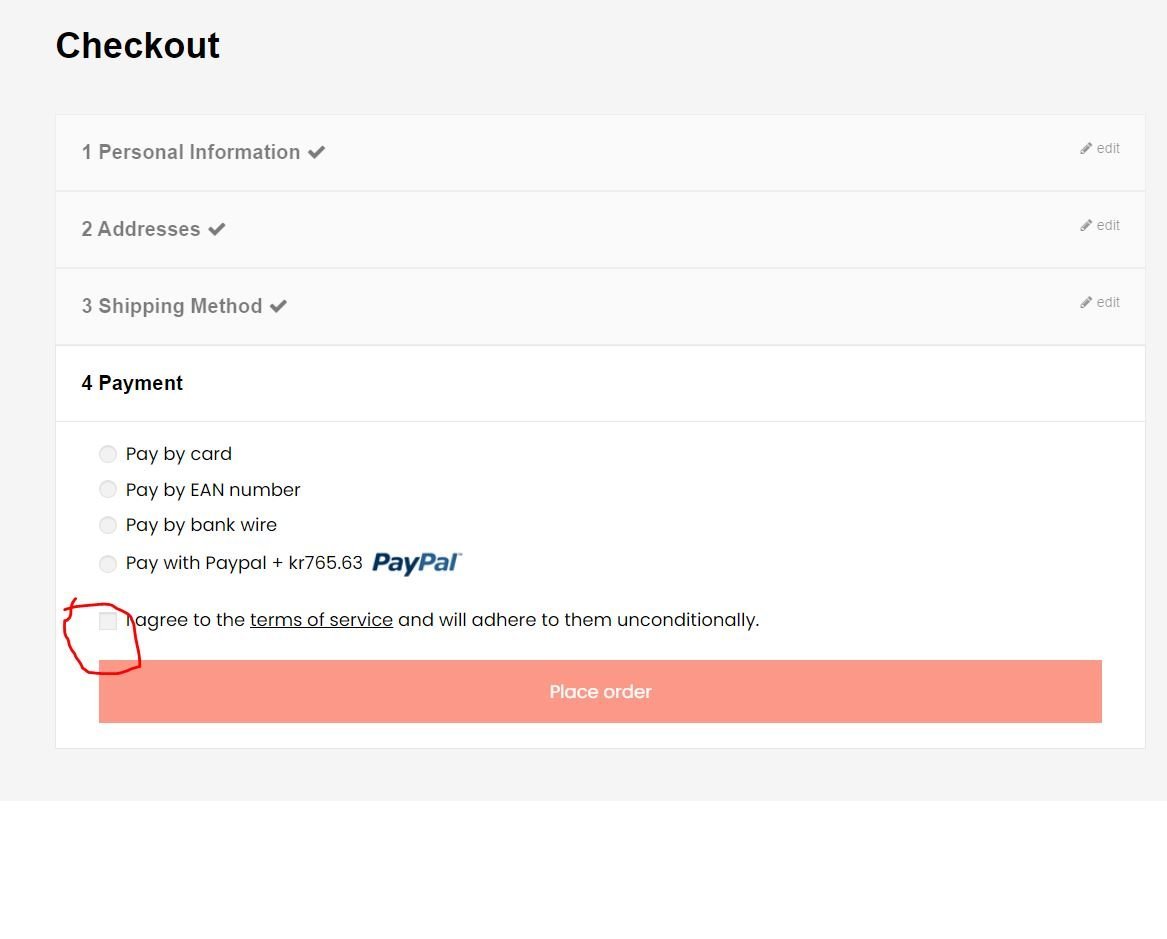Expand the 2 Addresses step

[600, 229]
